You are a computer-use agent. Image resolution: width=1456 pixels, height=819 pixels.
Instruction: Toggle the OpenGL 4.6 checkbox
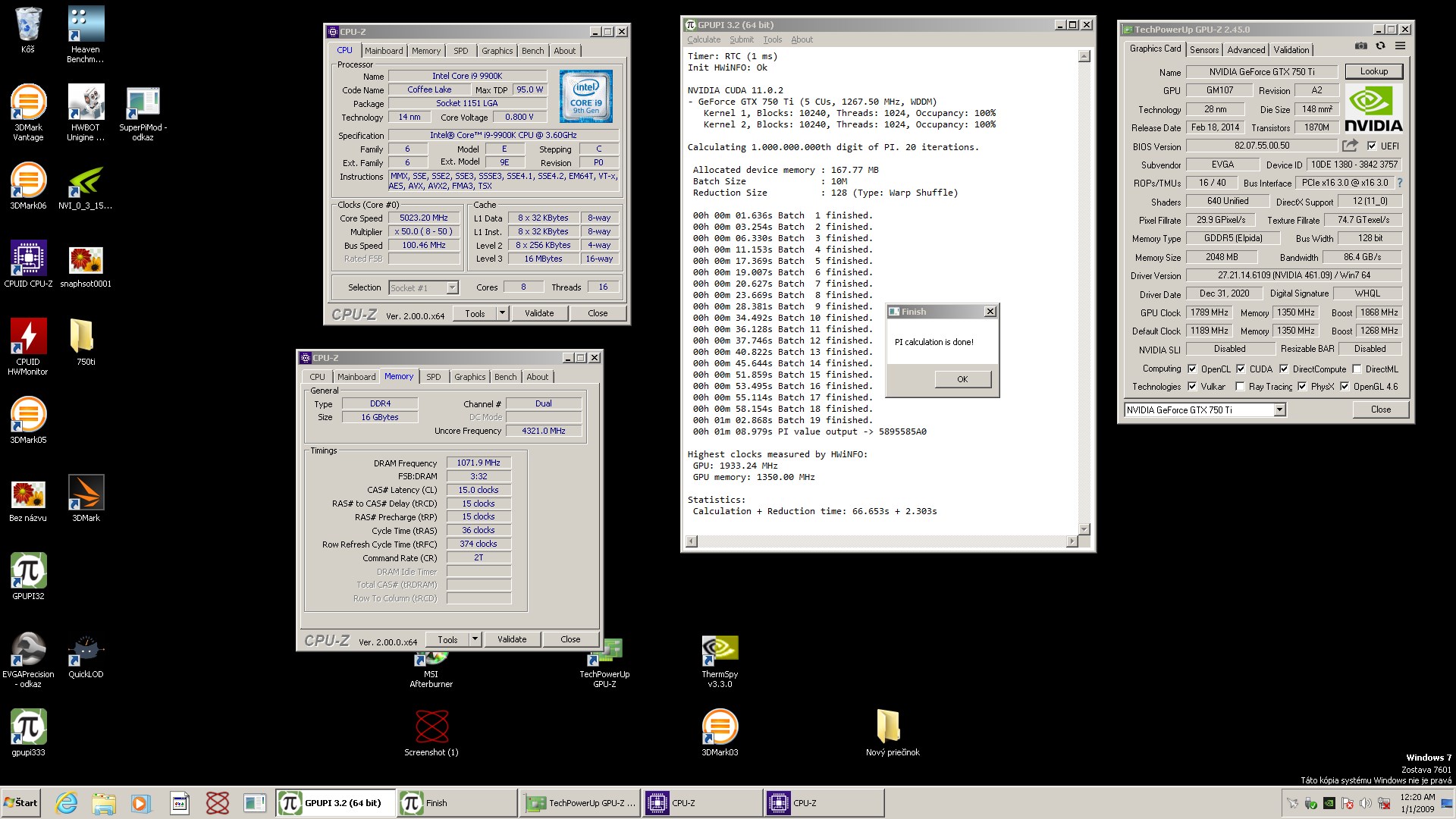point(1345,387)
